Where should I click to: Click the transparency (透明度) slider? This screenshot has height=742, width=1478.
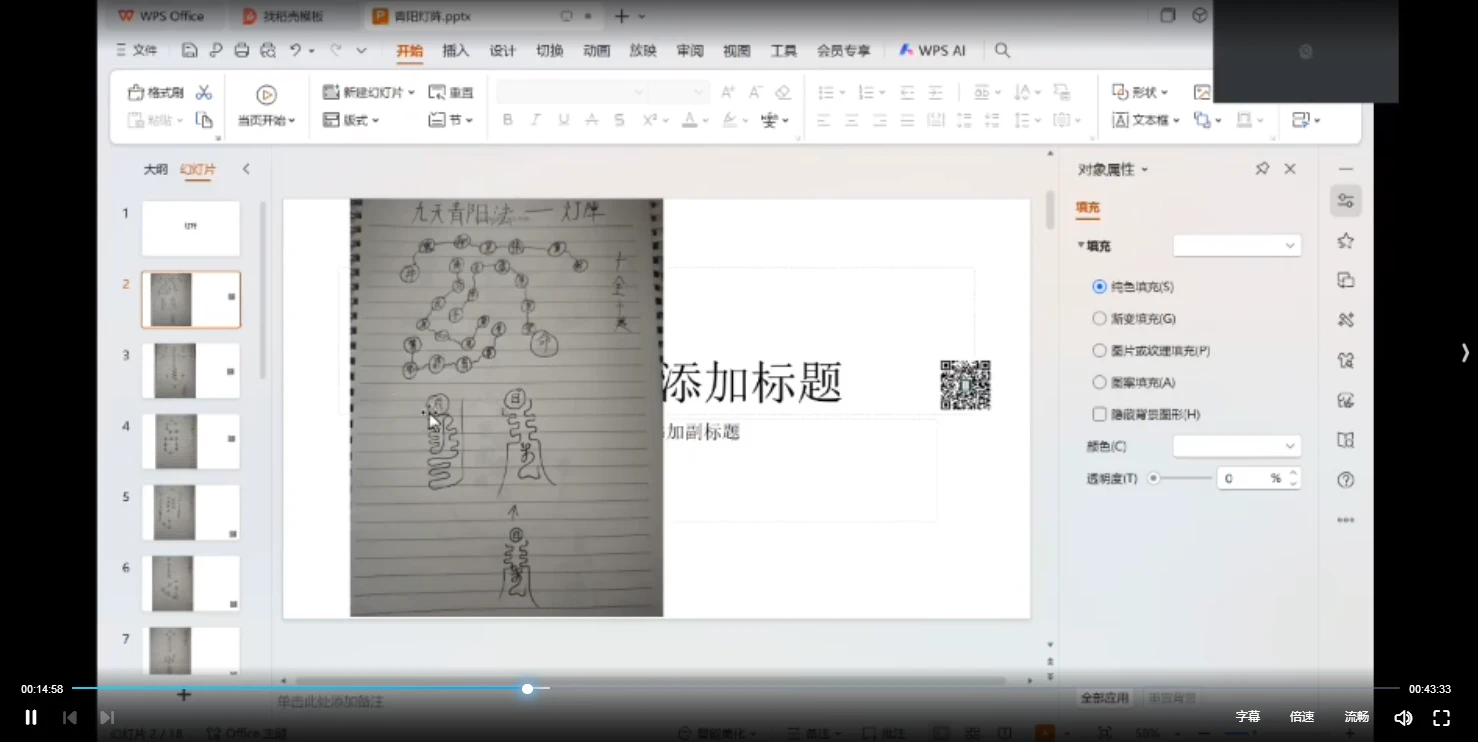1180,478
